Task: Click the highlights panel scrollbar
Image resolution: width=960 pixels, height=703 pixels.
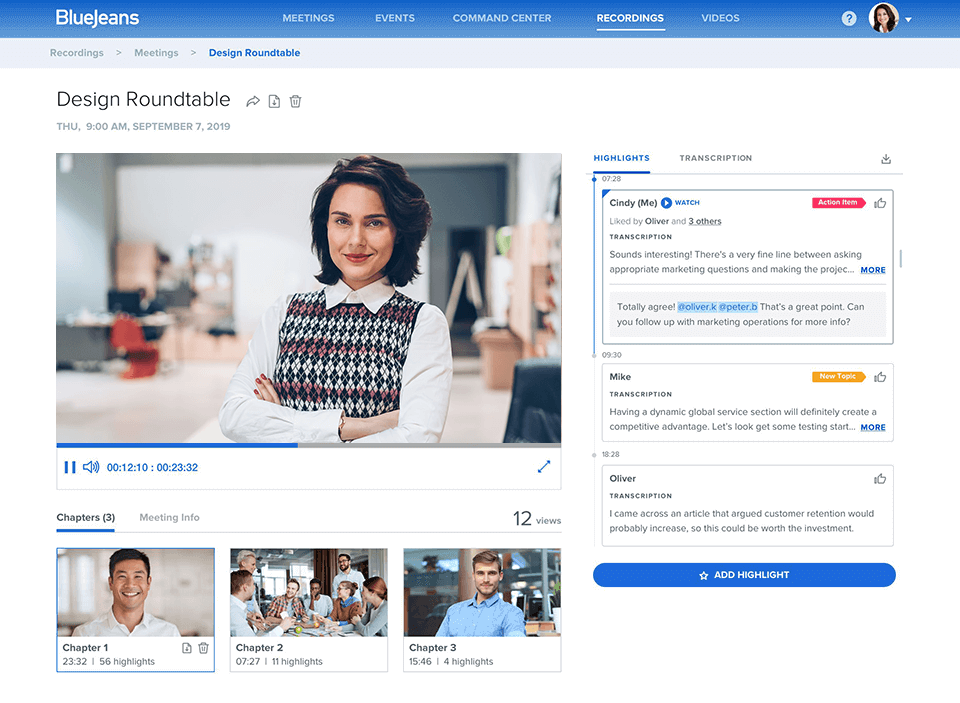Action: pyautogui.click(x=901, y=258)
